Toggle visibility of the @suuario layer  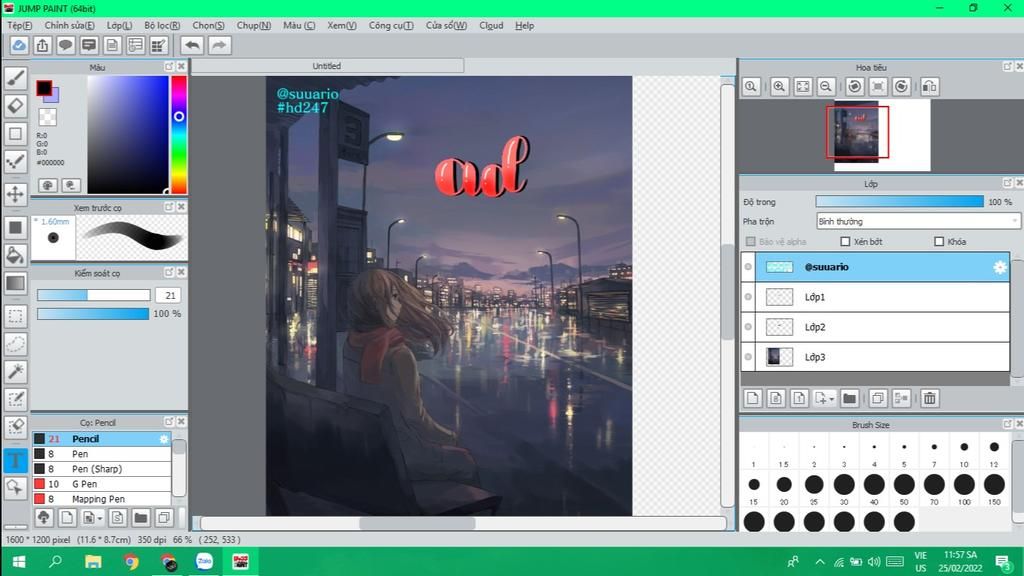pos(748,267)
